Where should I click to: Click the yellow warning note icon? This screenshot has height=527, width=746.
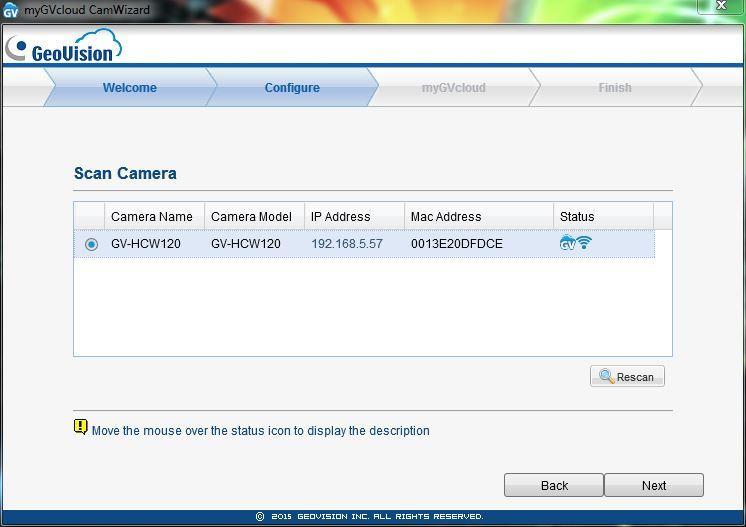tap(80, 427)
